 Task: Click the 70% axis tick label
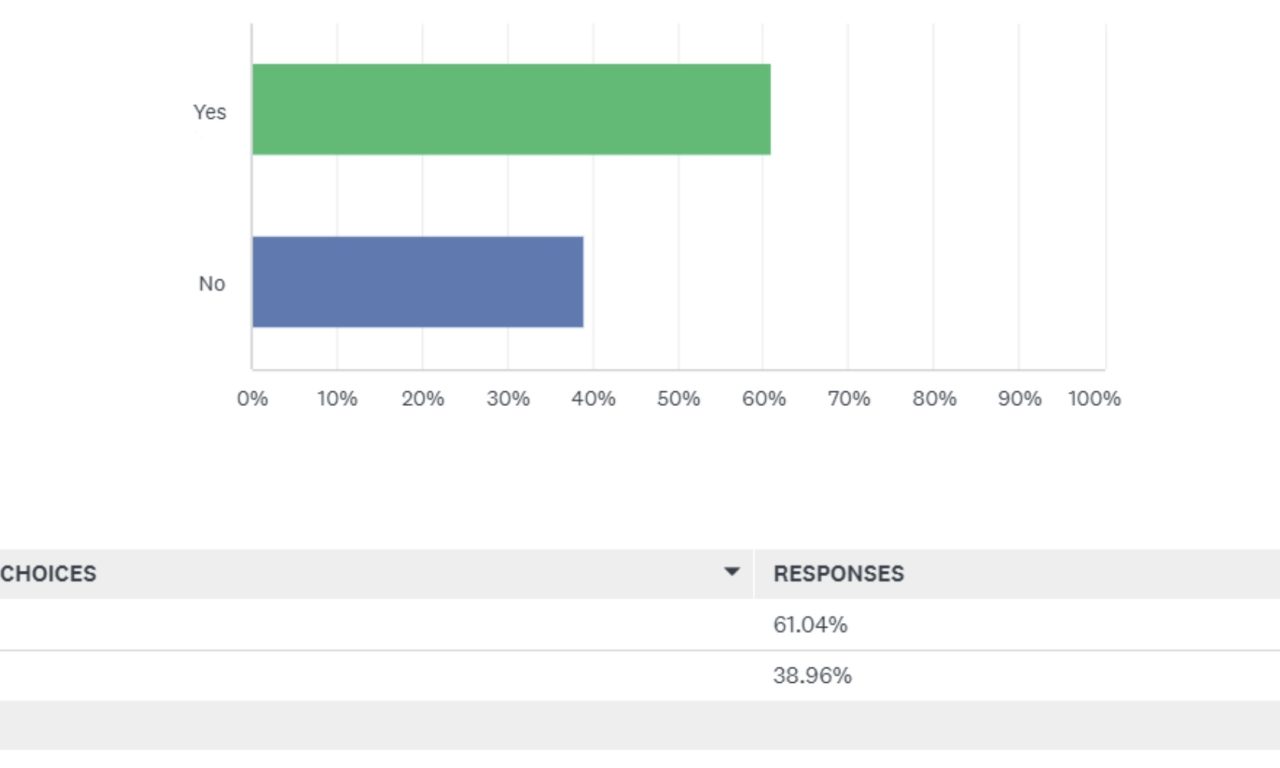pos(849,399)
